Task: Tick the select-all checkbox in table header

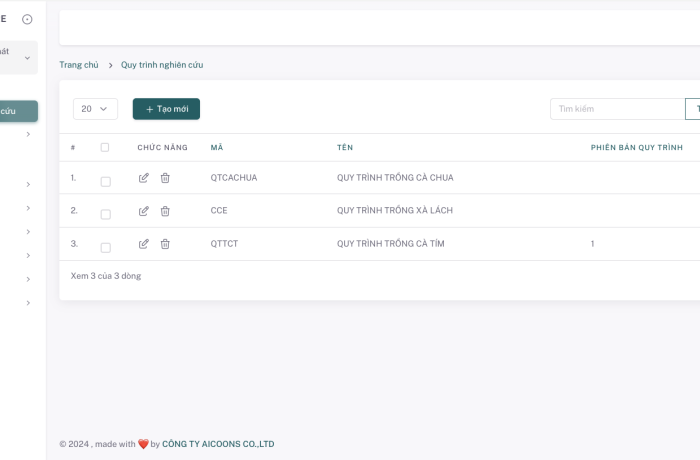Action: (x=105, y=148)
